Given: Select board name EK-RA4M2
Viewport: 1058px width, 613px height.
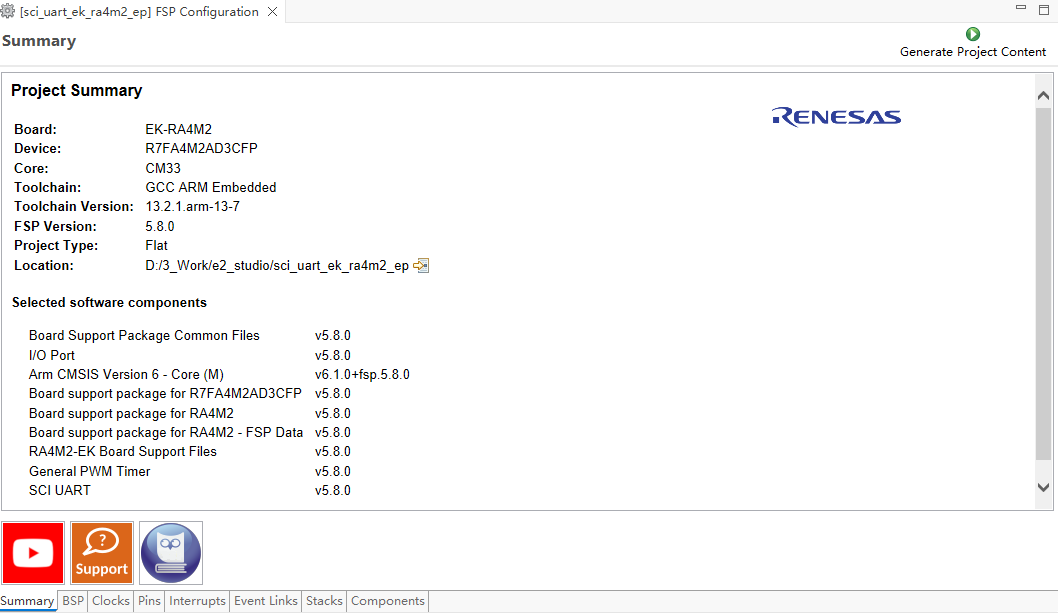Looking at the screenshot, I should coord(179,129).
